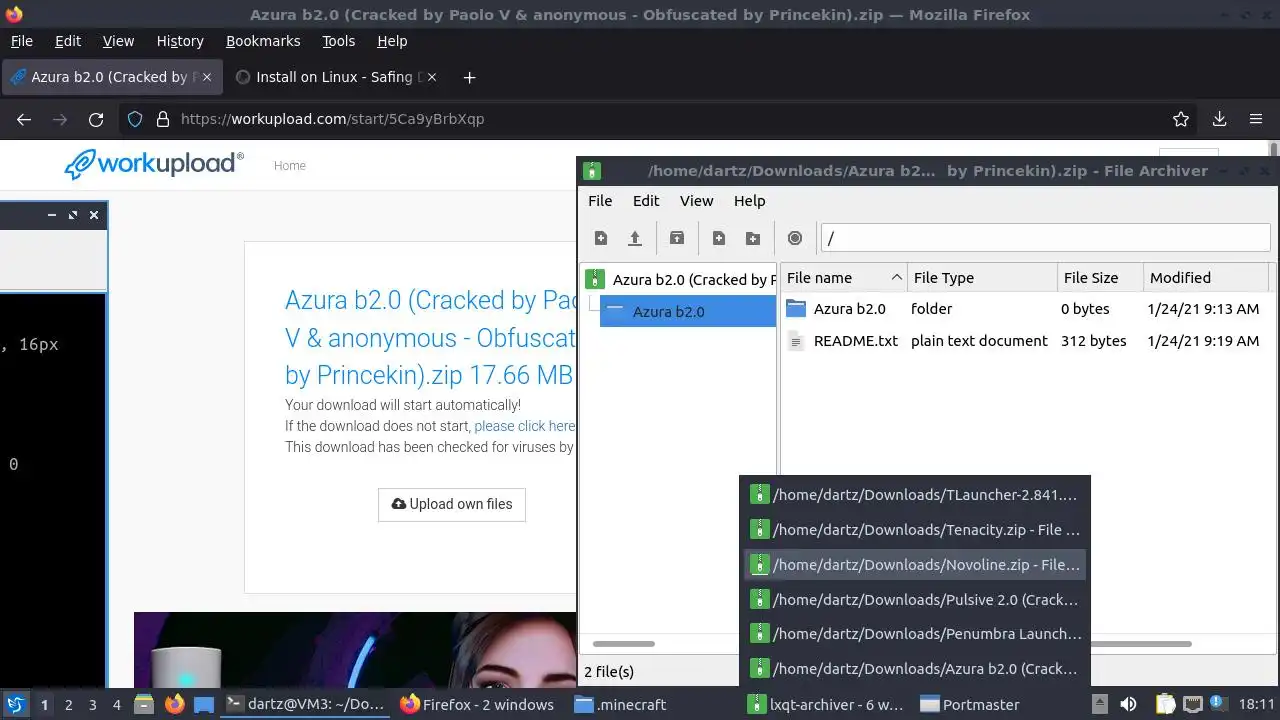This screenshot has height=720, width=1280.
Task: Click the 'please click here' download link
Action: pos(524,426)
